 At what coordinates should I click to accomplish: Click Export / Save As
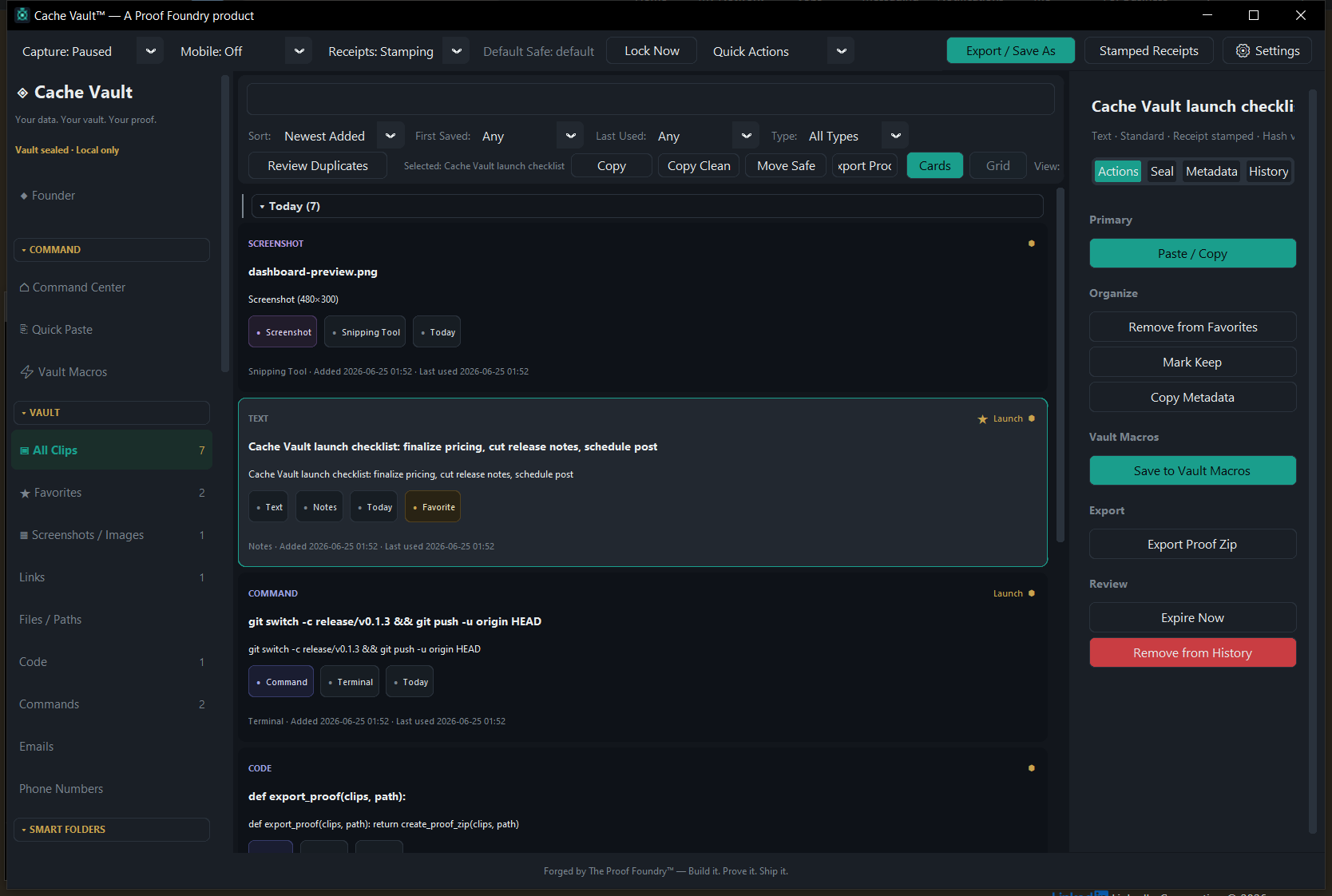tap(1010, 50)
